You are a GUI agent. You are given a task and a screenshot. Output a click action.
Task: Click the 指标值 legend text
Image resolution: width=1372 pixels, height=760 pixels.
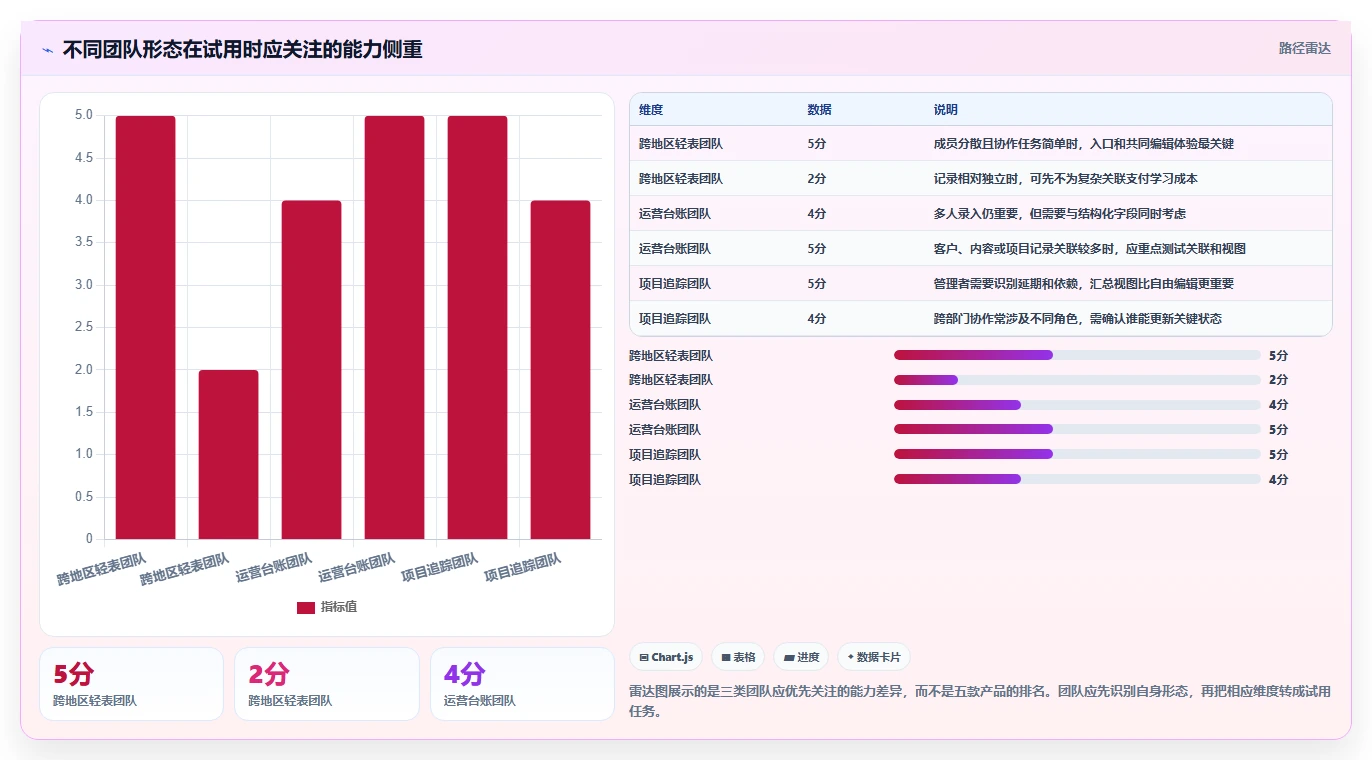[339, 607]
